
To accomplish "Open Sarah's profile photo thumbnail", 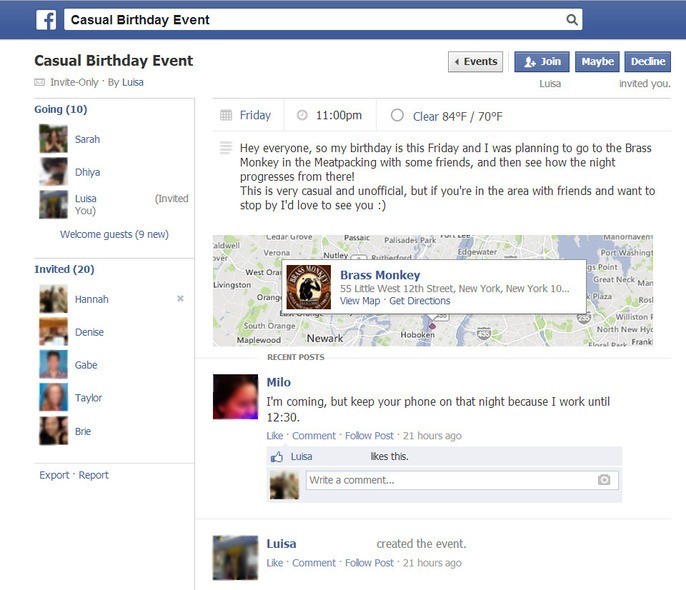I will (x=53, y=139).
